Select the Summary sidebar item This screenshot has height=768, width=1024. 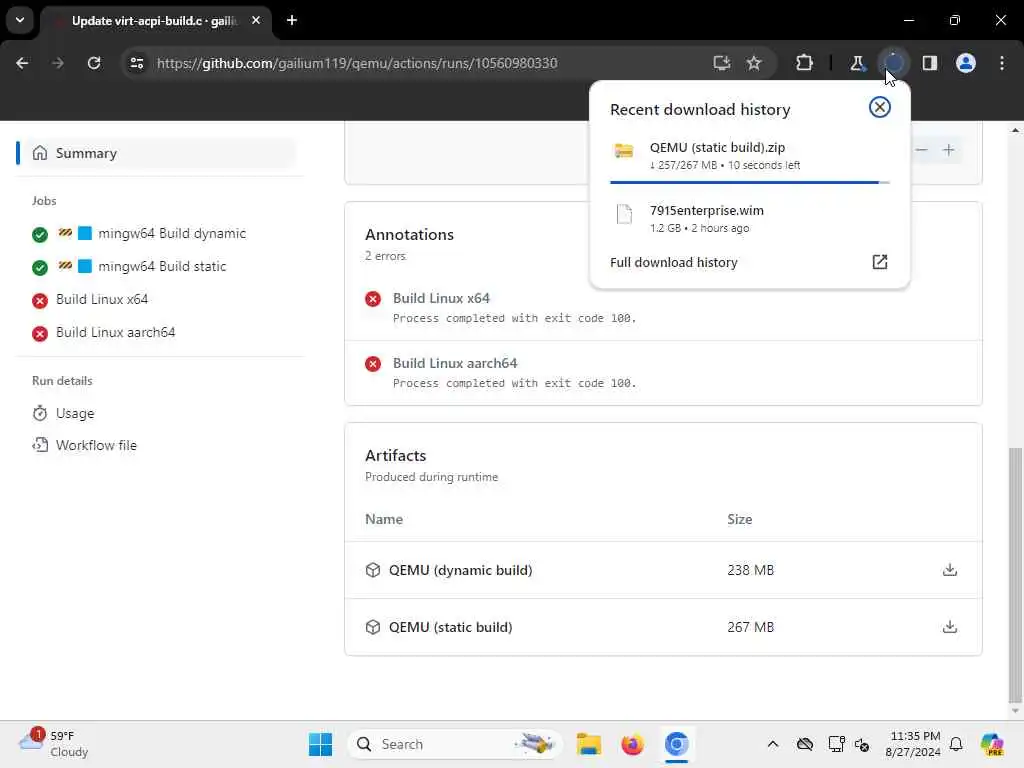(157, 153)
